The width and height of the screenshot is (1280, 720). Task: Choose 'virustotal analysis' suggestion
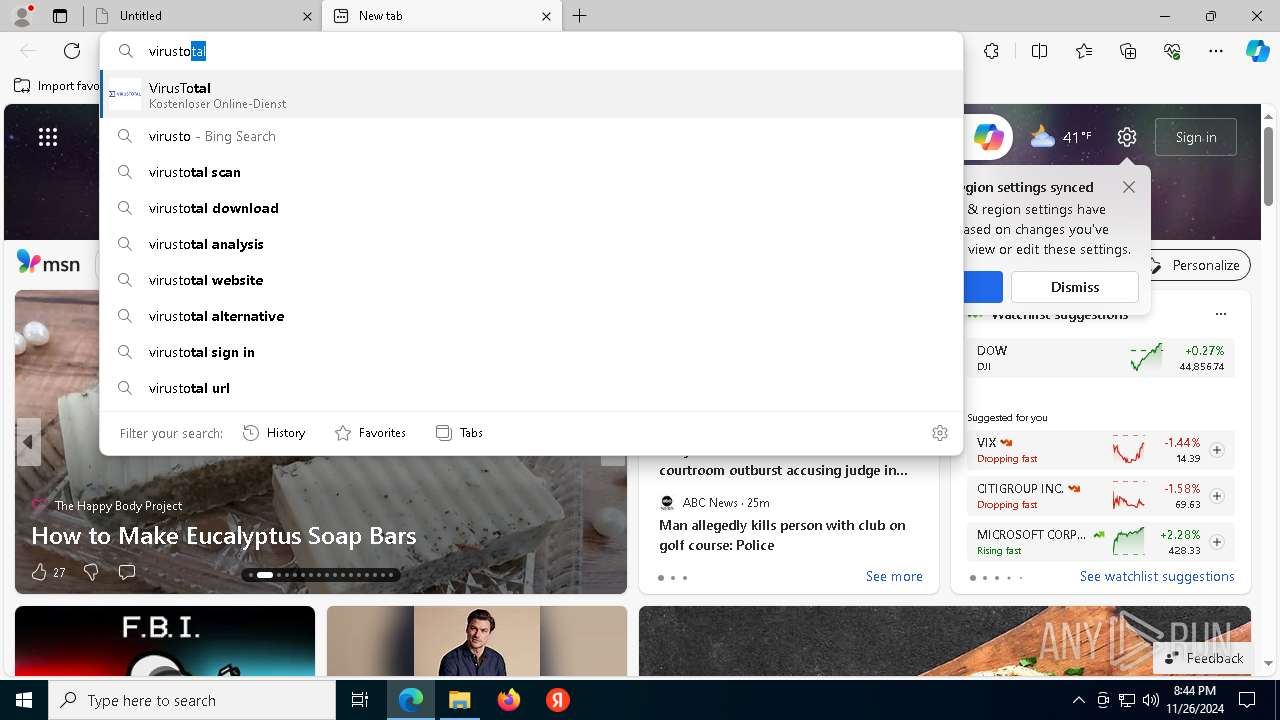pyautogui.click(x=531, y=244)
